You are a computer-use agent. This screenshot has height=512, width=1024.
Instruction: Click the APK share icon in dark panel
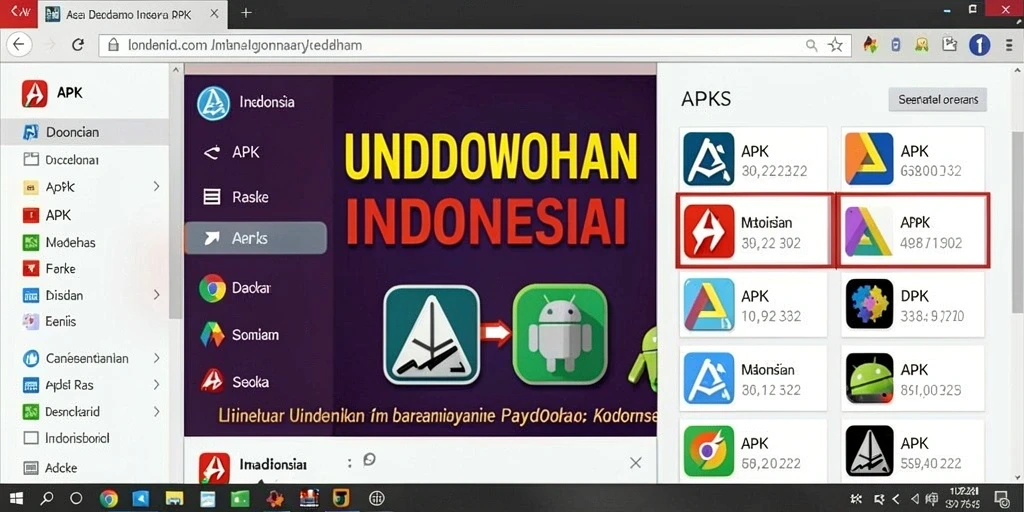[x=212, y=153]
